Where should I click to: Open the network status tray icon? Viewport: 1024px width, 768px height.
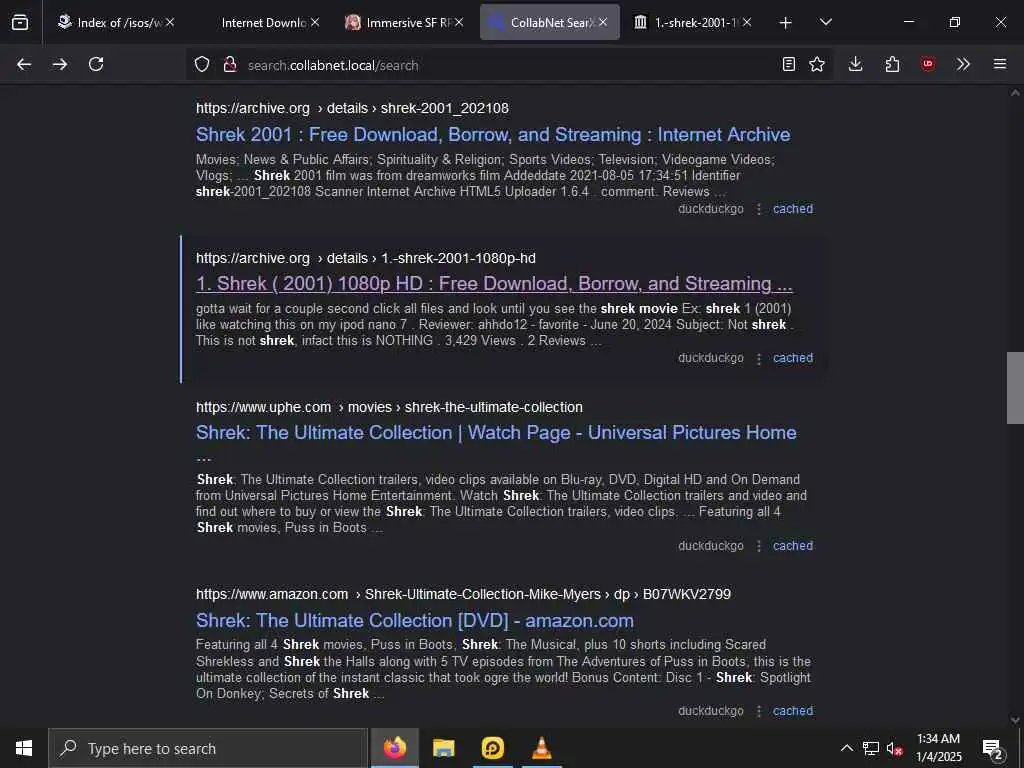[x=871, y=748]
